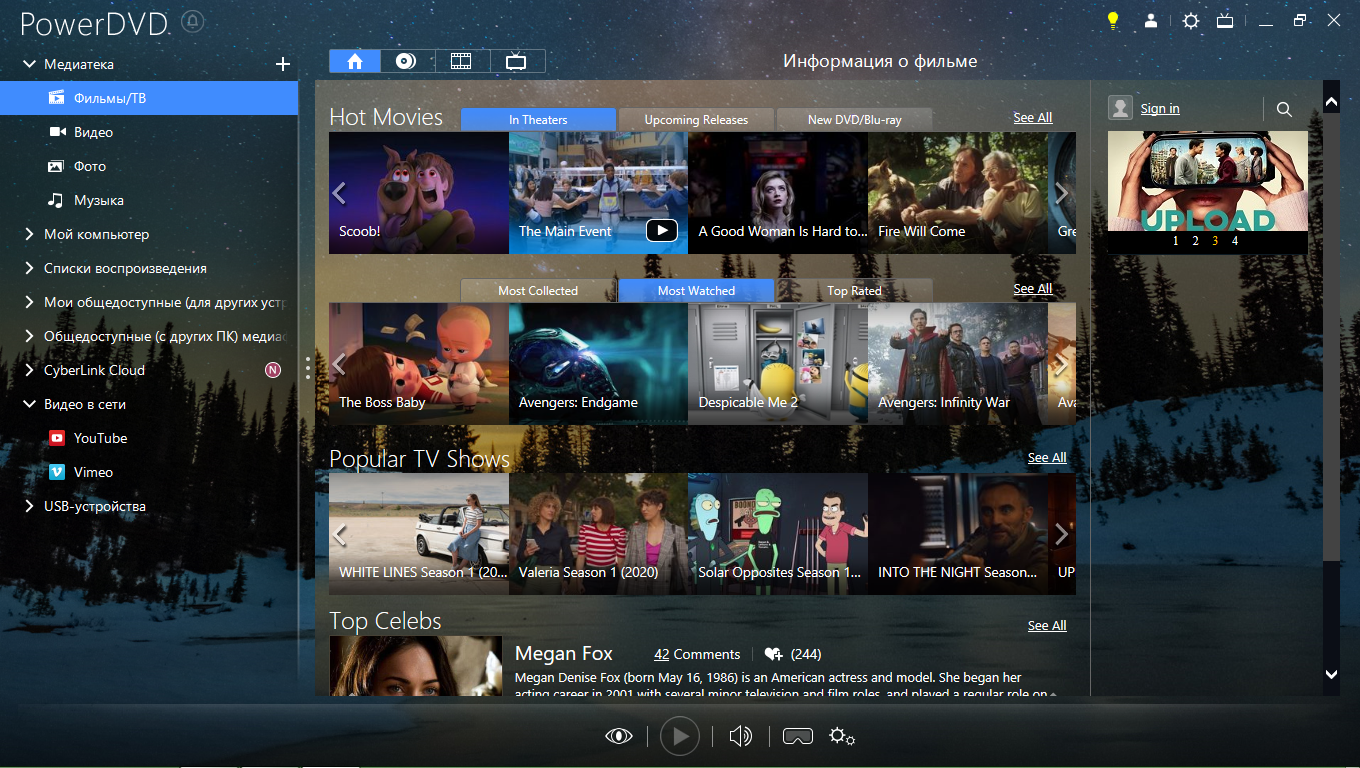Collapse the Медиатека tree section
1360x768 pixels.
29,64
